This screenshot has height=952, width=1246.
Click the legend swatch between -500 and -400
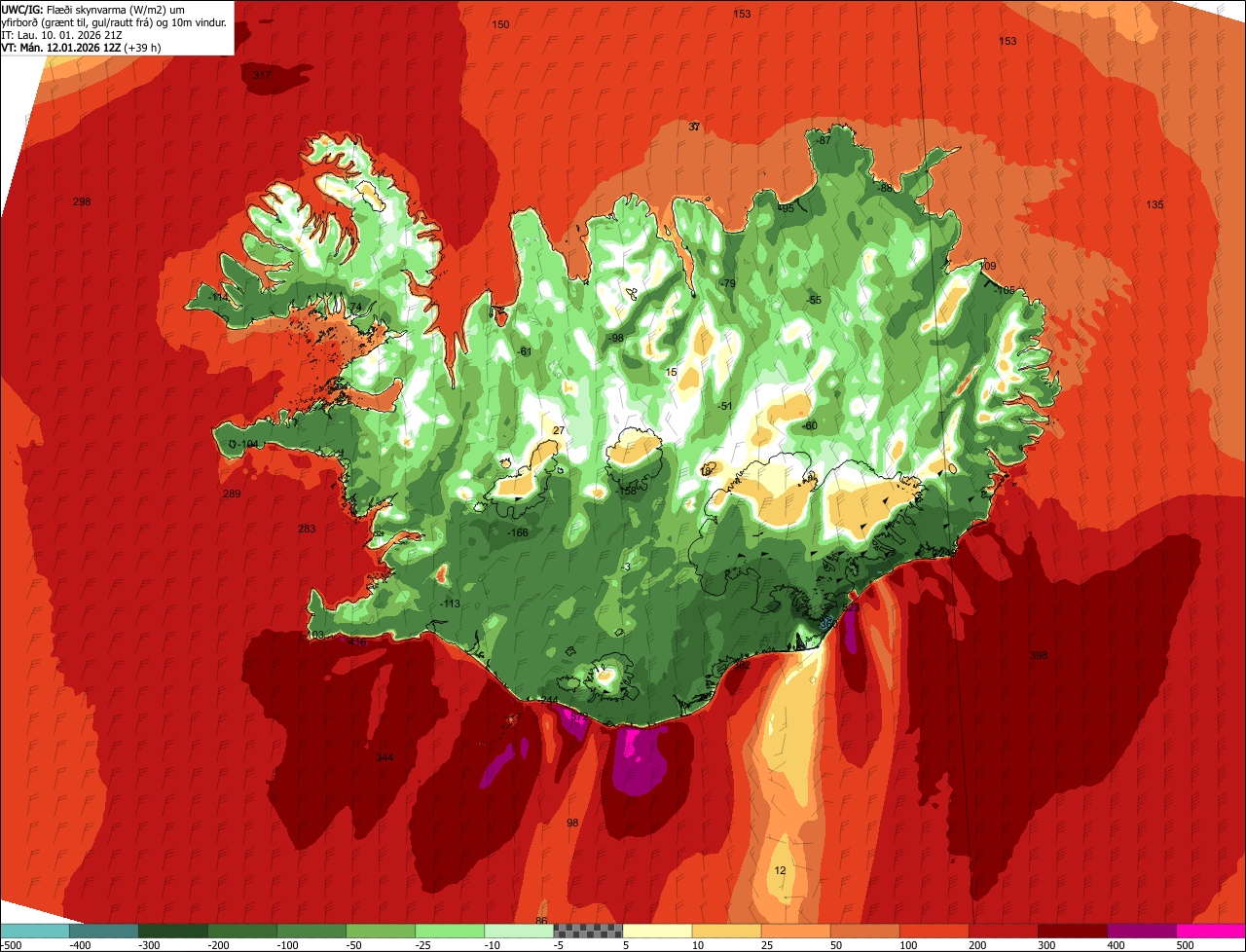(x=34, y=930)
